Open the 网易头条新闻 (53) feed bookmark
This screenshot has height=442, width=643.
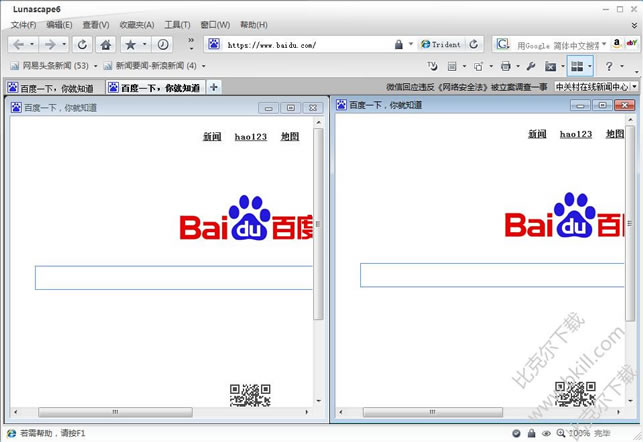click(x=49, y=66)
